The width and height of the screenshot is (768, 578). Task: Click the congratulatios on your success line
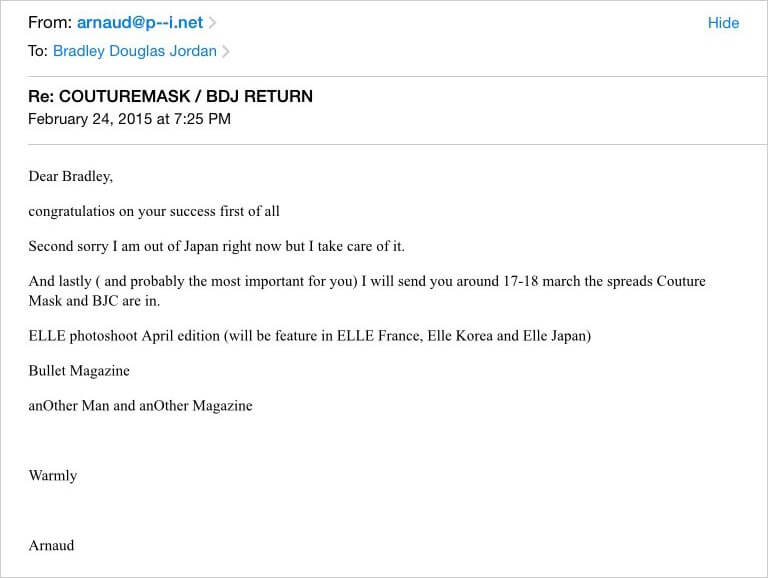154,211
